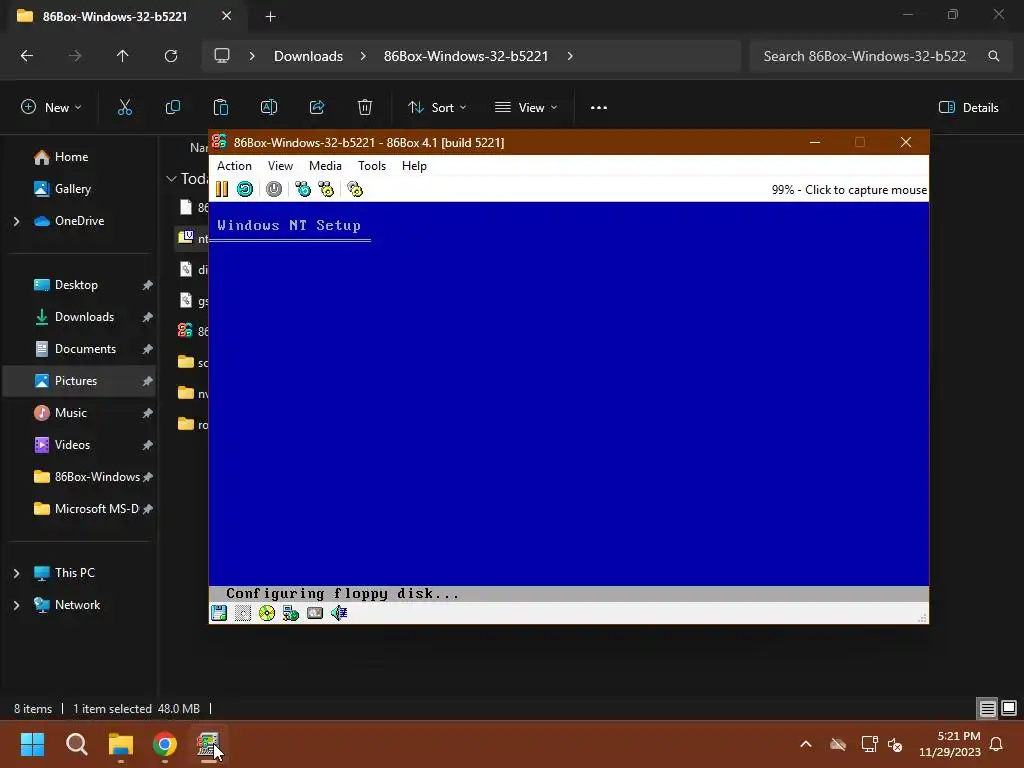Click the hard disk status icon

tap(315, 613)
